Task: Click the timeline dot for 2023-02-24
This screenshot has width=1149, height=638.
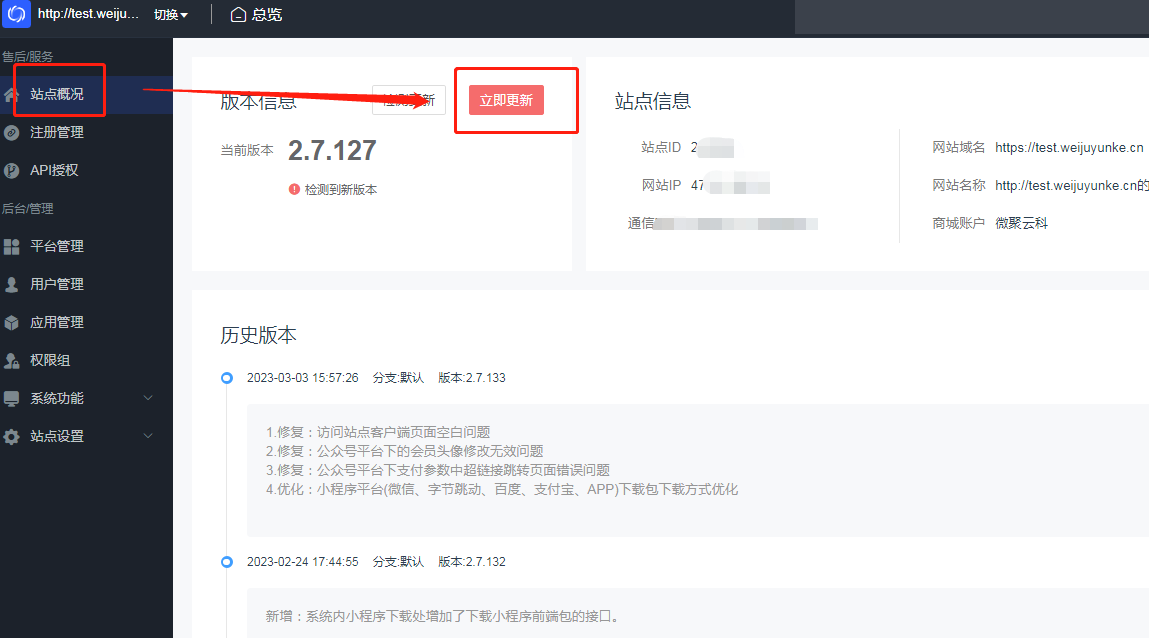Action: 227,562
